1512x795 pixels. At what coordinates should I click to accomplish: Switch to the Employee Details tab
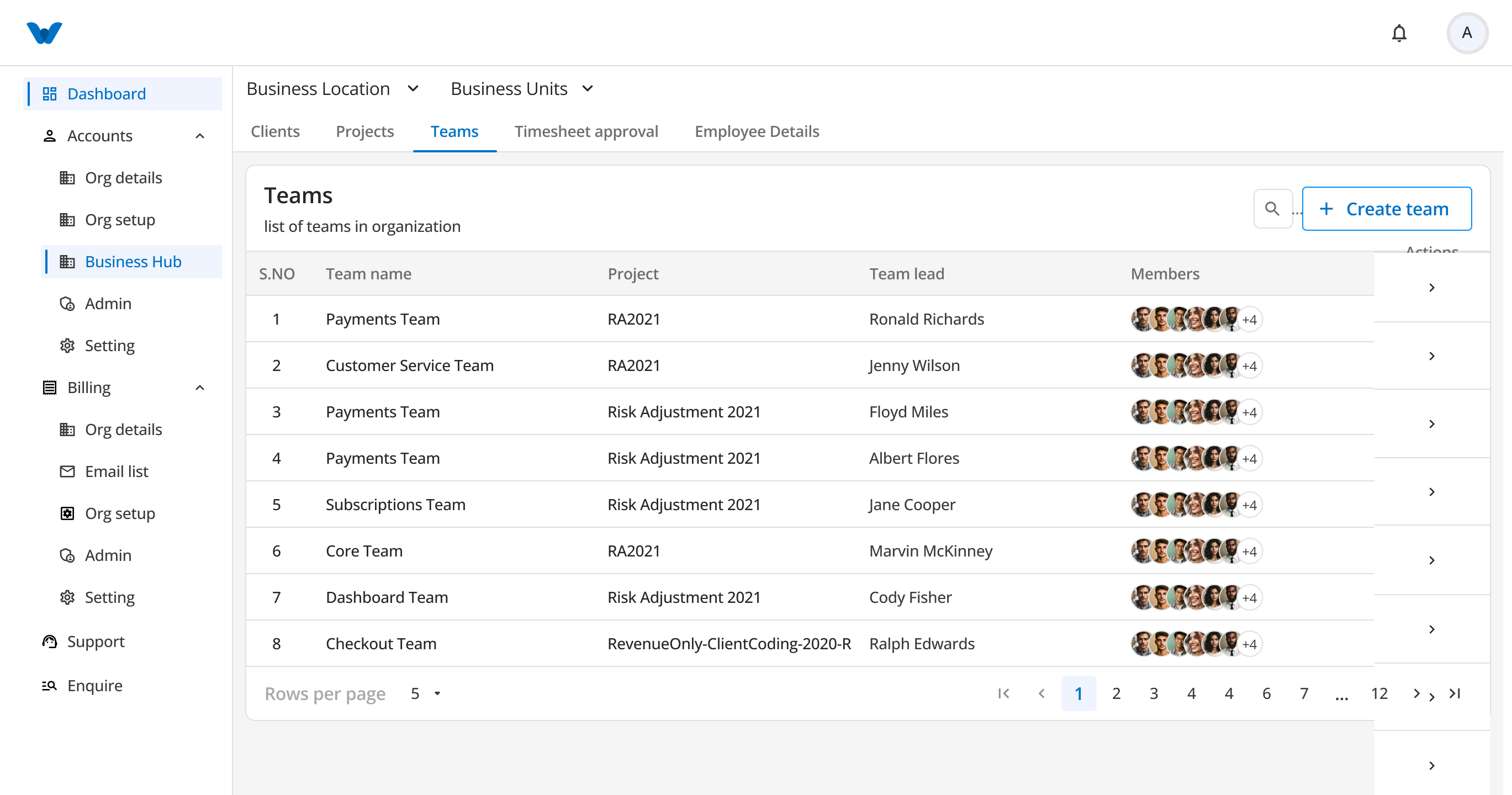click(757, 131)
